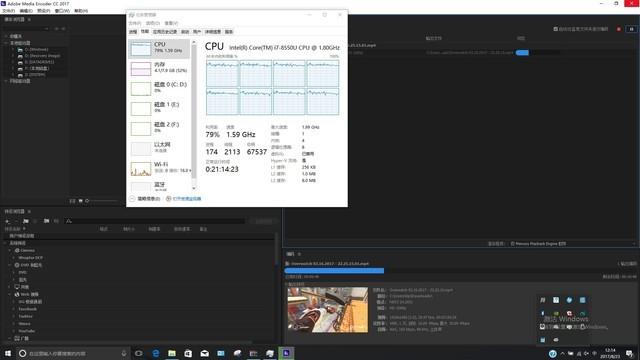
Task: Show hidden tray icons chevron
Action: click(x=562, y=353)
